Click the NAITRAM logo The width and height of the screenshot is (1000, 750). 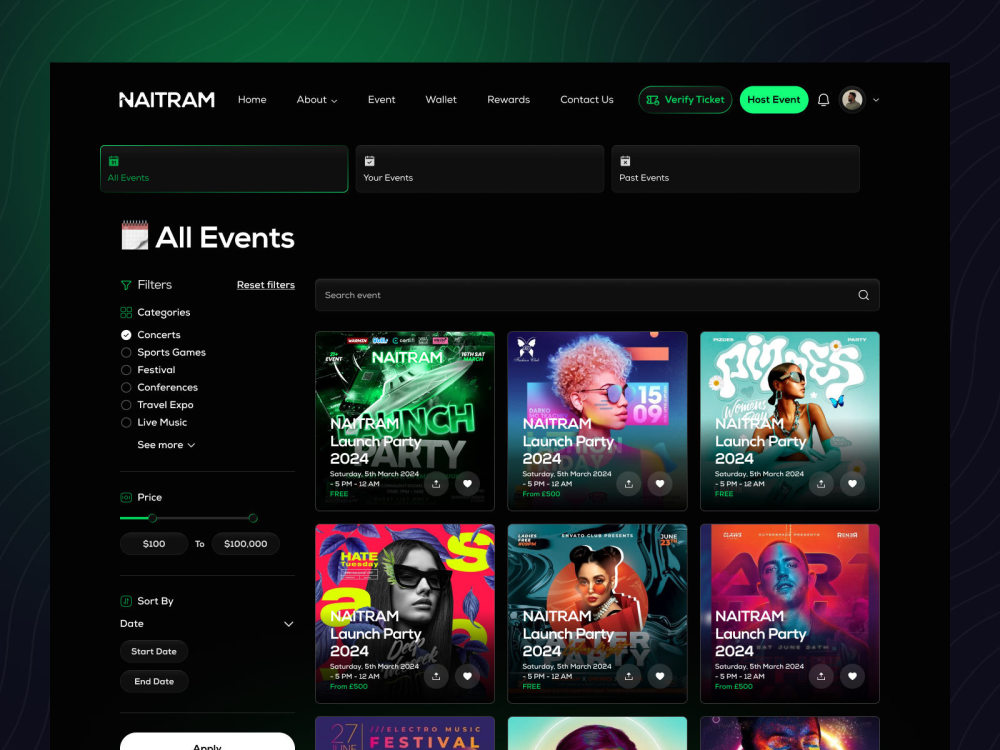click(x=167, y=100)
